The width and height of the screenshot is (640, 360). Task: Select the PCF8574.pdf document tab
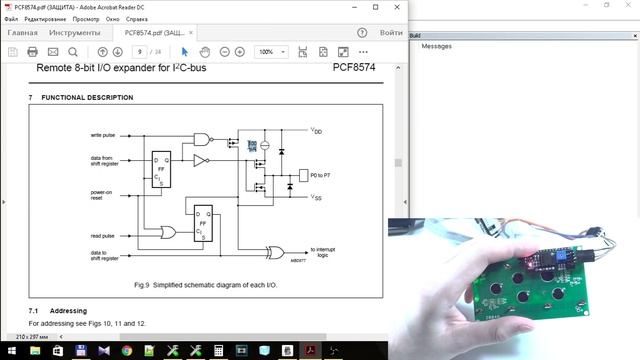(x=154, y=33)
